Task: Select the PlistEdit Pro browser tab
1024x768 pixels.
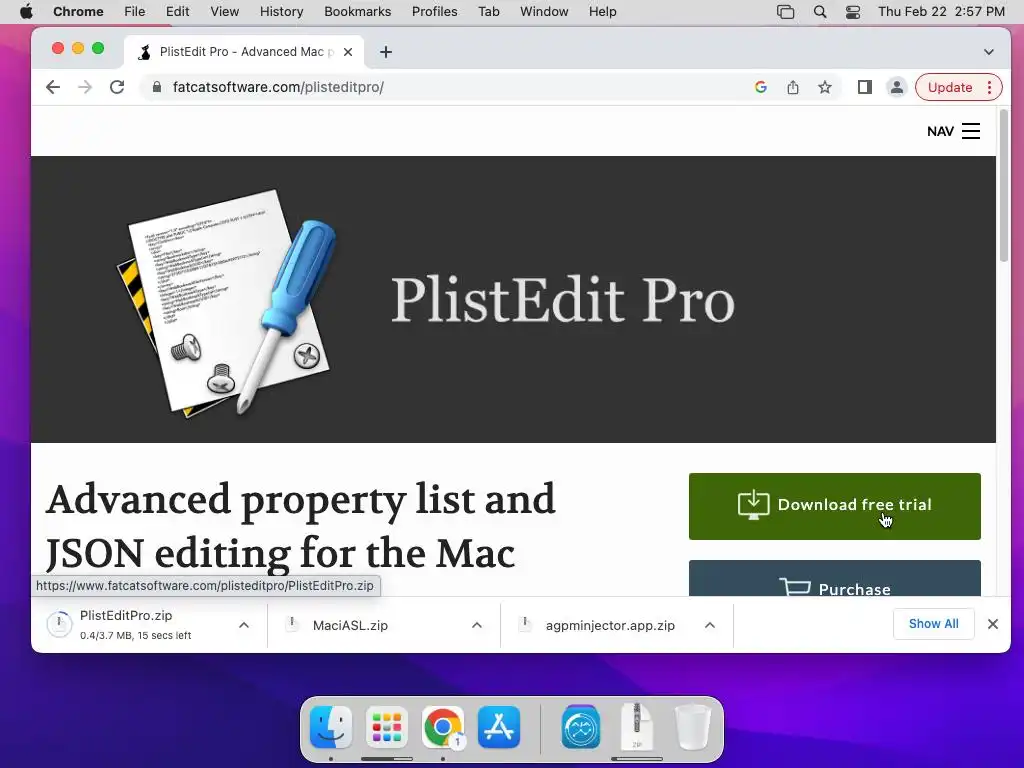Action: [x=243, y=52]
